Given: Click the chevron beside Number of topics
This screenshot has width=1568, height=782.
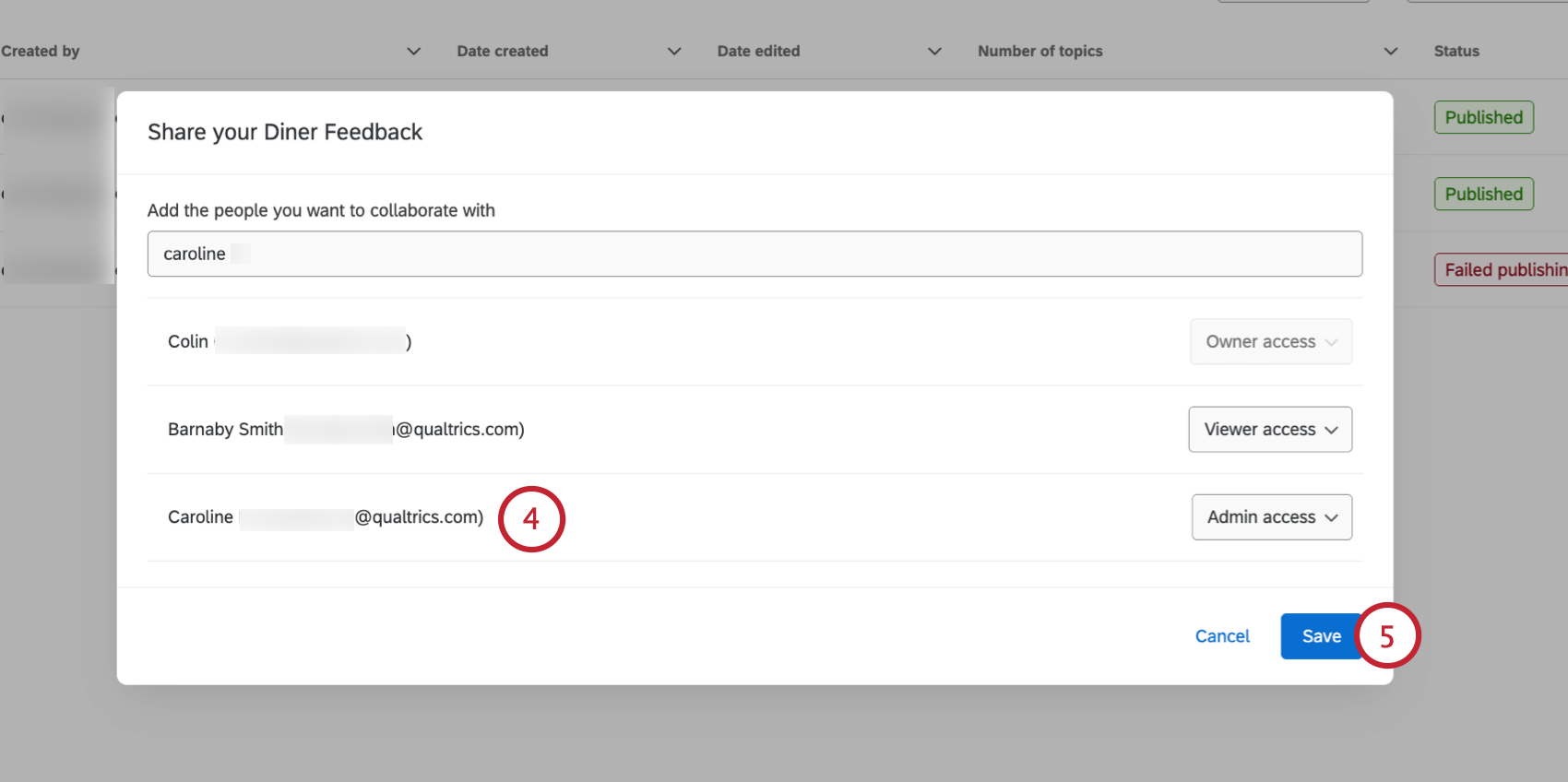Looking at the screenshot, I should pyautogui.click(x=1390, y=52).
